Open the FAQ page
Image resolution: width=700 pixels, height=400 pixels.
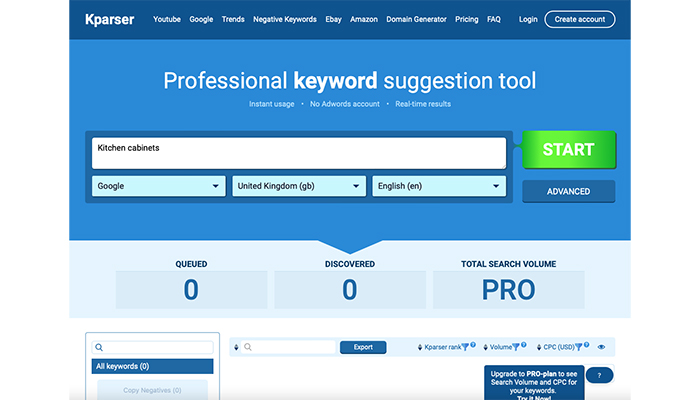tap(494, 19)
